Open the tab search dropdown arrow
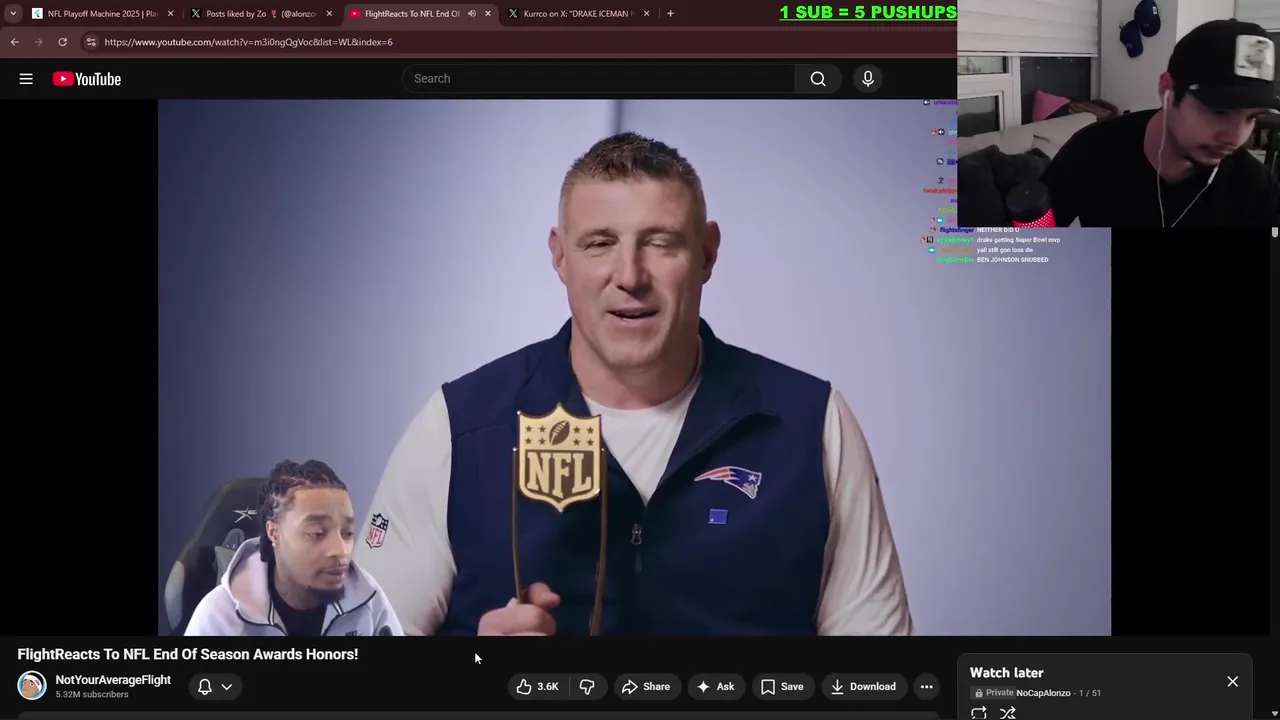1280x720 pixels. tap(13, 14)
